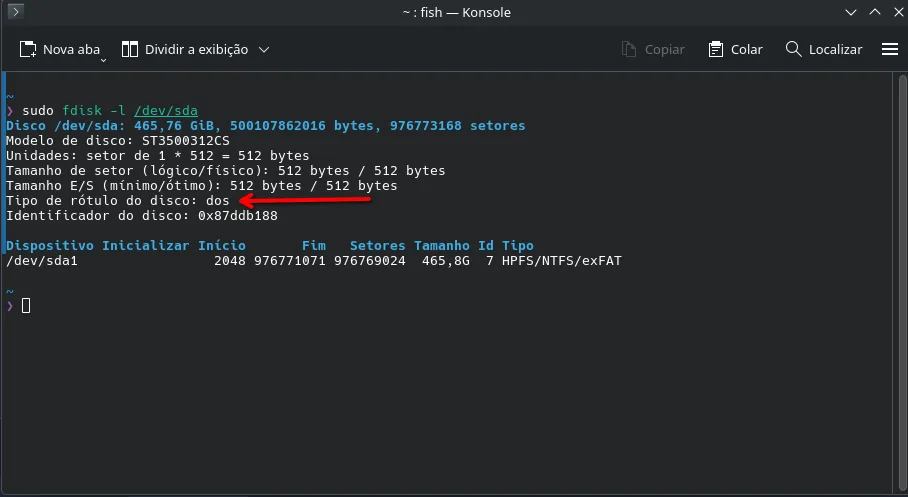
Task: Click the /dev/sda1 device entry
Action: click(42, 261)
